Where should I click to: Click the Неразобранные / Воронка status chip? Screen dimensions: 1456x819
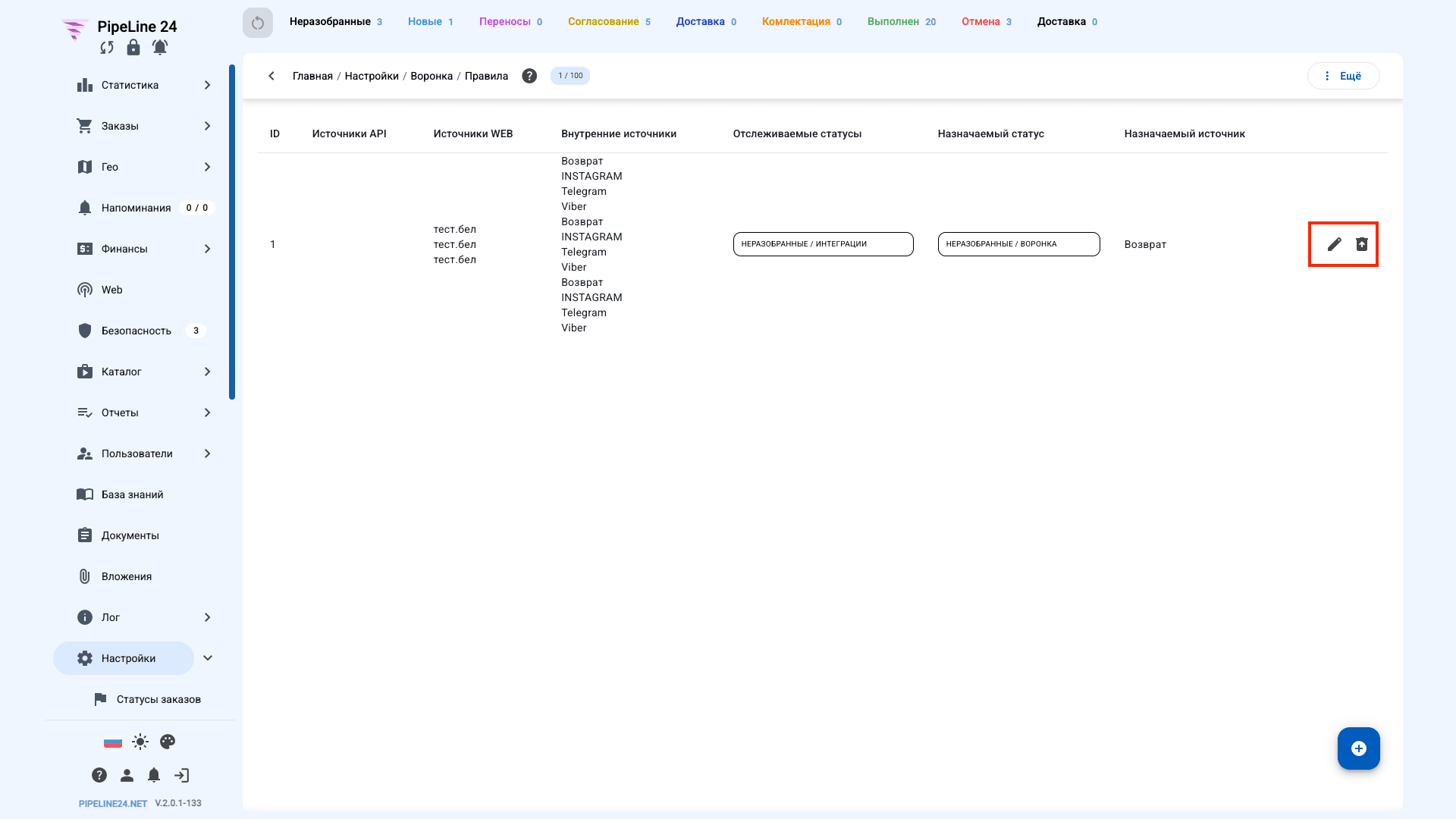[x=1018, y=244]
